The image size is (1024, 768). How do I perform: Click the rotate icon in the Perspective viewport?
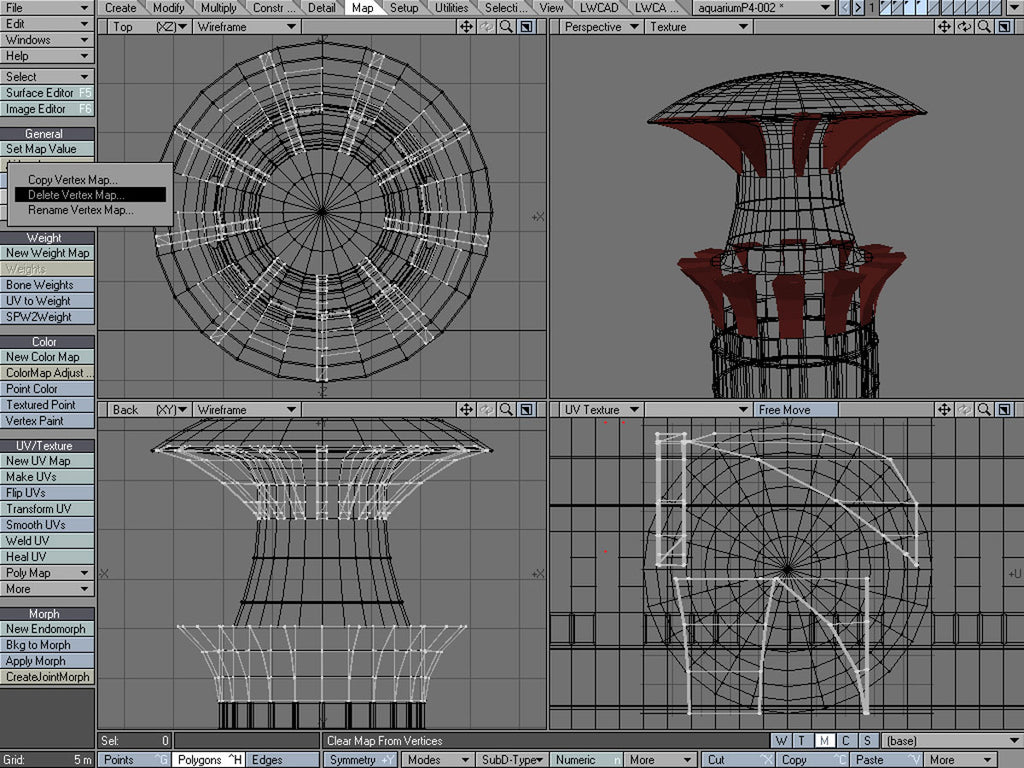pos(965,27)
